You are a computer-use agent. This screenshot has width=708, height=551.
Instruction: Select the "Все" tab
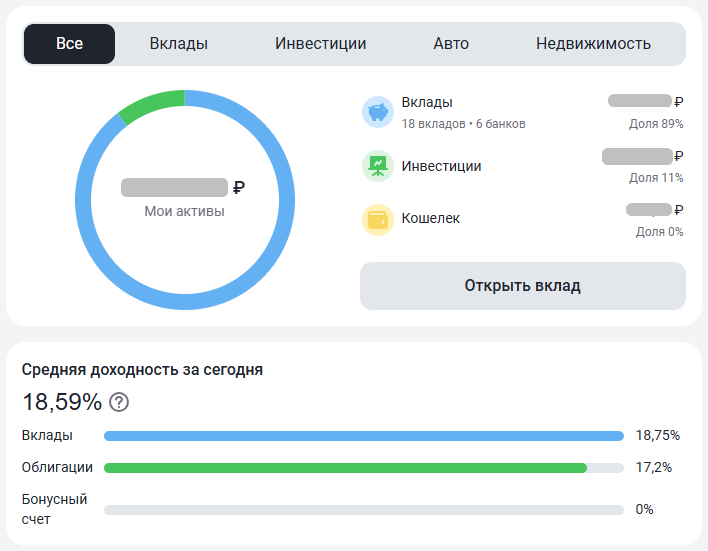coord(70,44)
